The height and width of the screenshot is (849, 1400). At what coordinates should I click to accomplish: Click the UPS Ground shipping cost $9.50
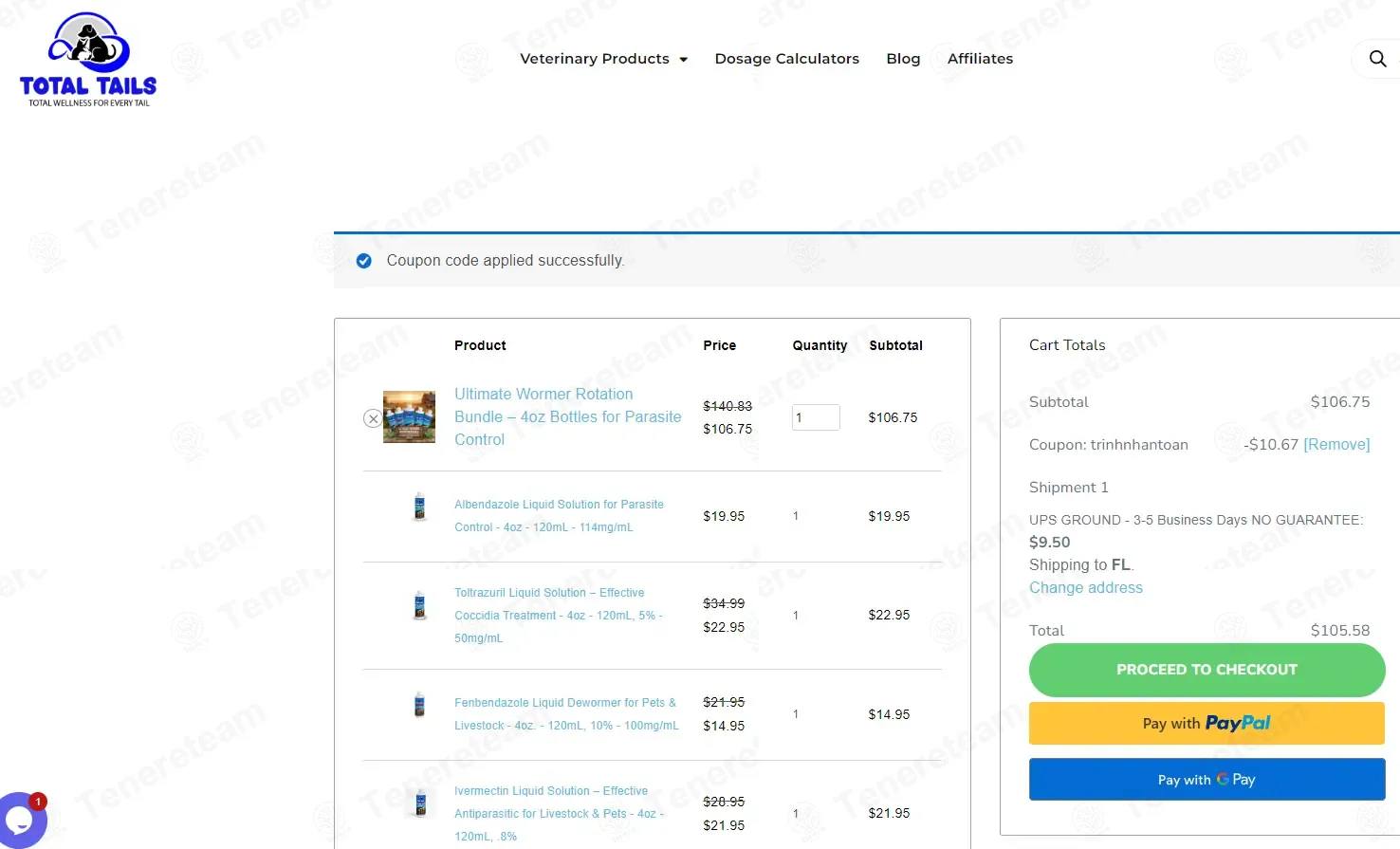tap(1049, 542)
